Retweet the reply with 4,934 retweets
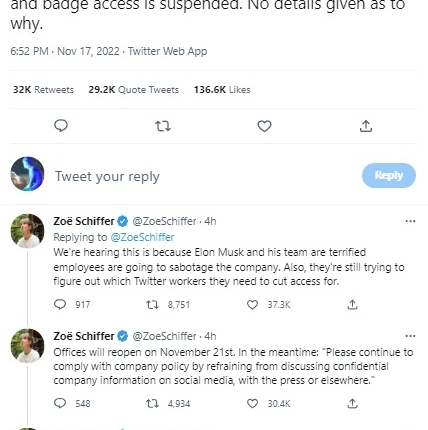The width and height of the screenshot is (428, 430). click(x=152, y=404)
